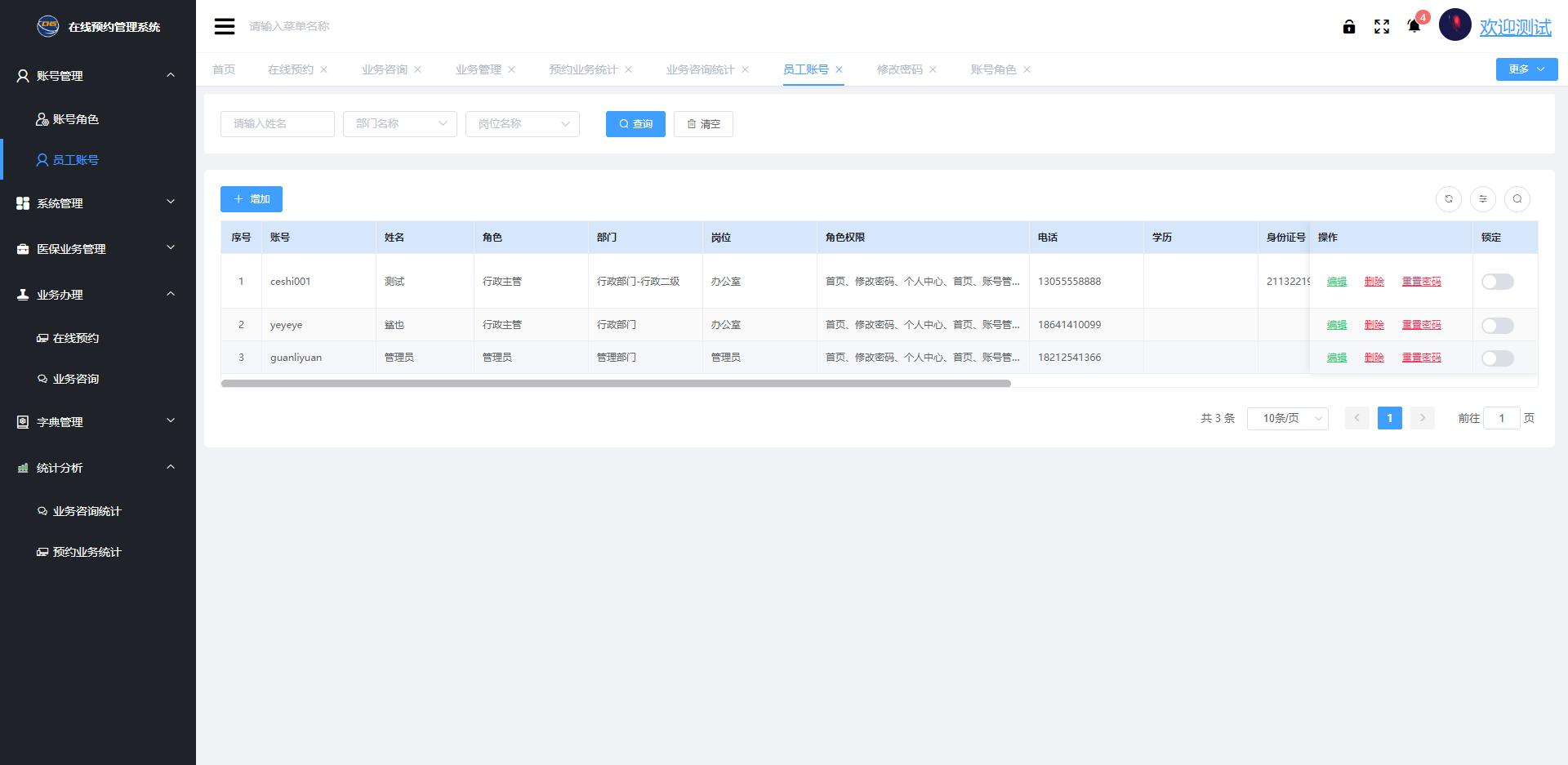Open 业务咨询统计 in the sidebar
The image size is (1568, 765).
click(x=98, y=511)
